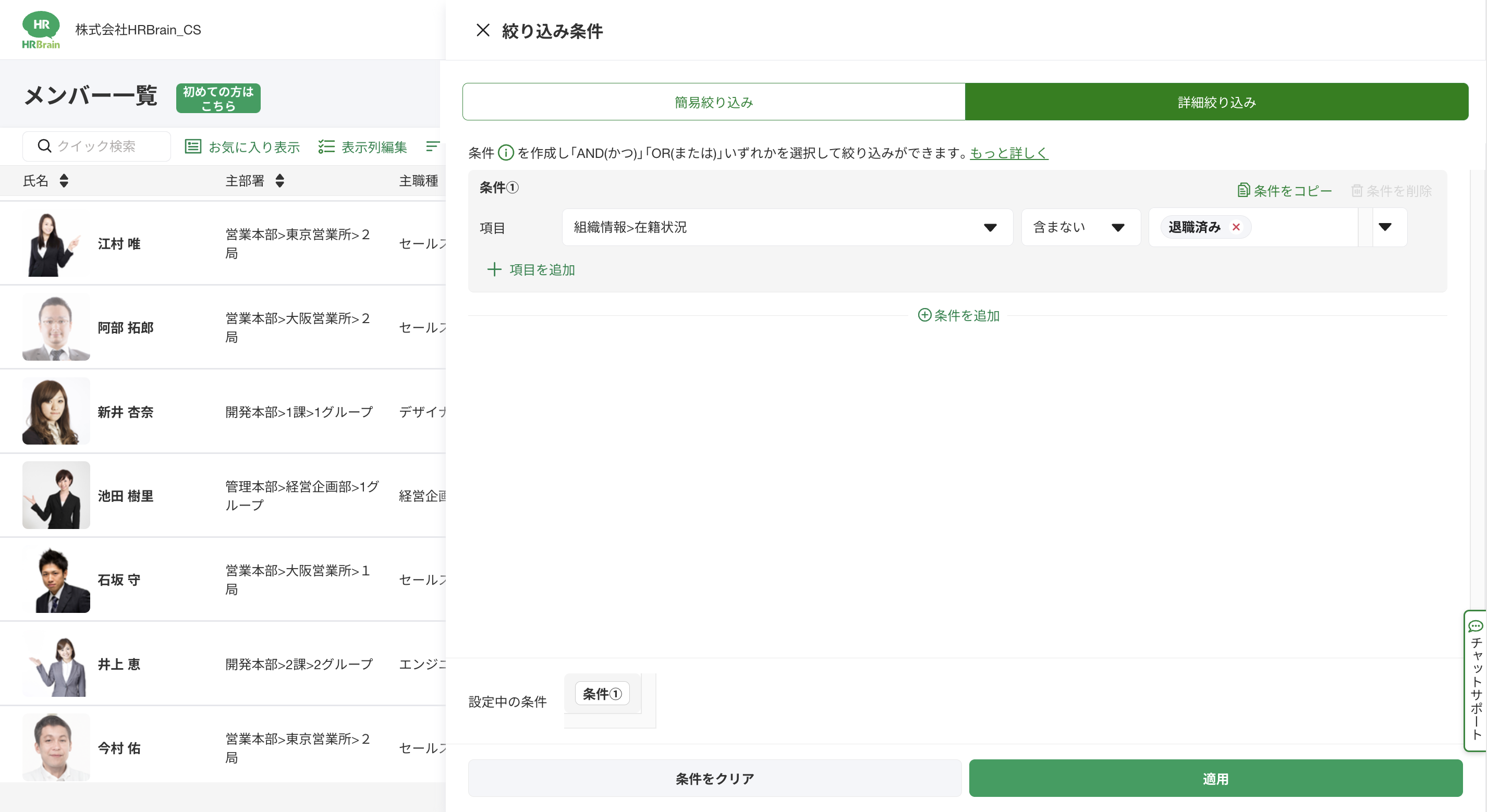Click the チャットサポート side tab
1487x812 pixels.
point(1476,681)
